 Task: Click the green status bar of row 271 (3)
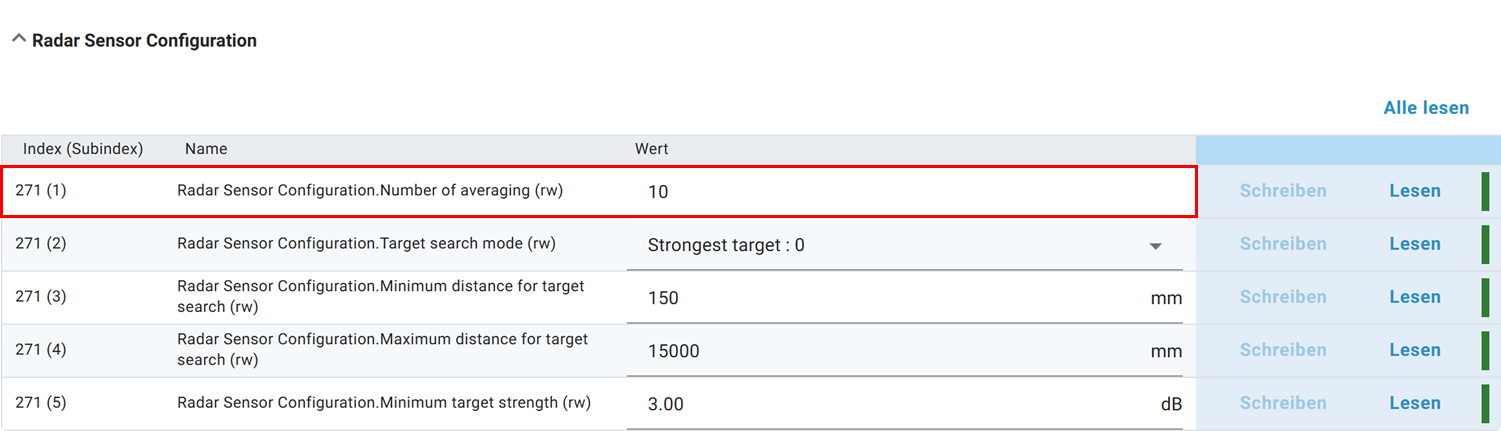1485,298
